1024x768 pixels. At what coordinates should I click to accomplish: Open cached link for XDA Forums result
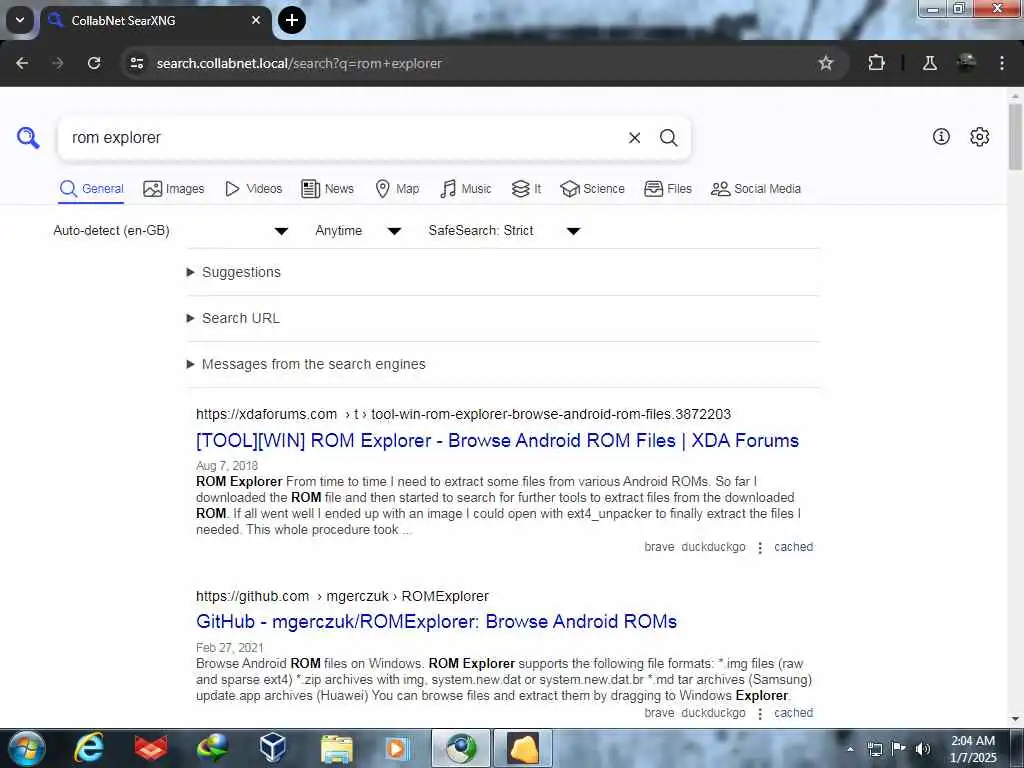793,547
